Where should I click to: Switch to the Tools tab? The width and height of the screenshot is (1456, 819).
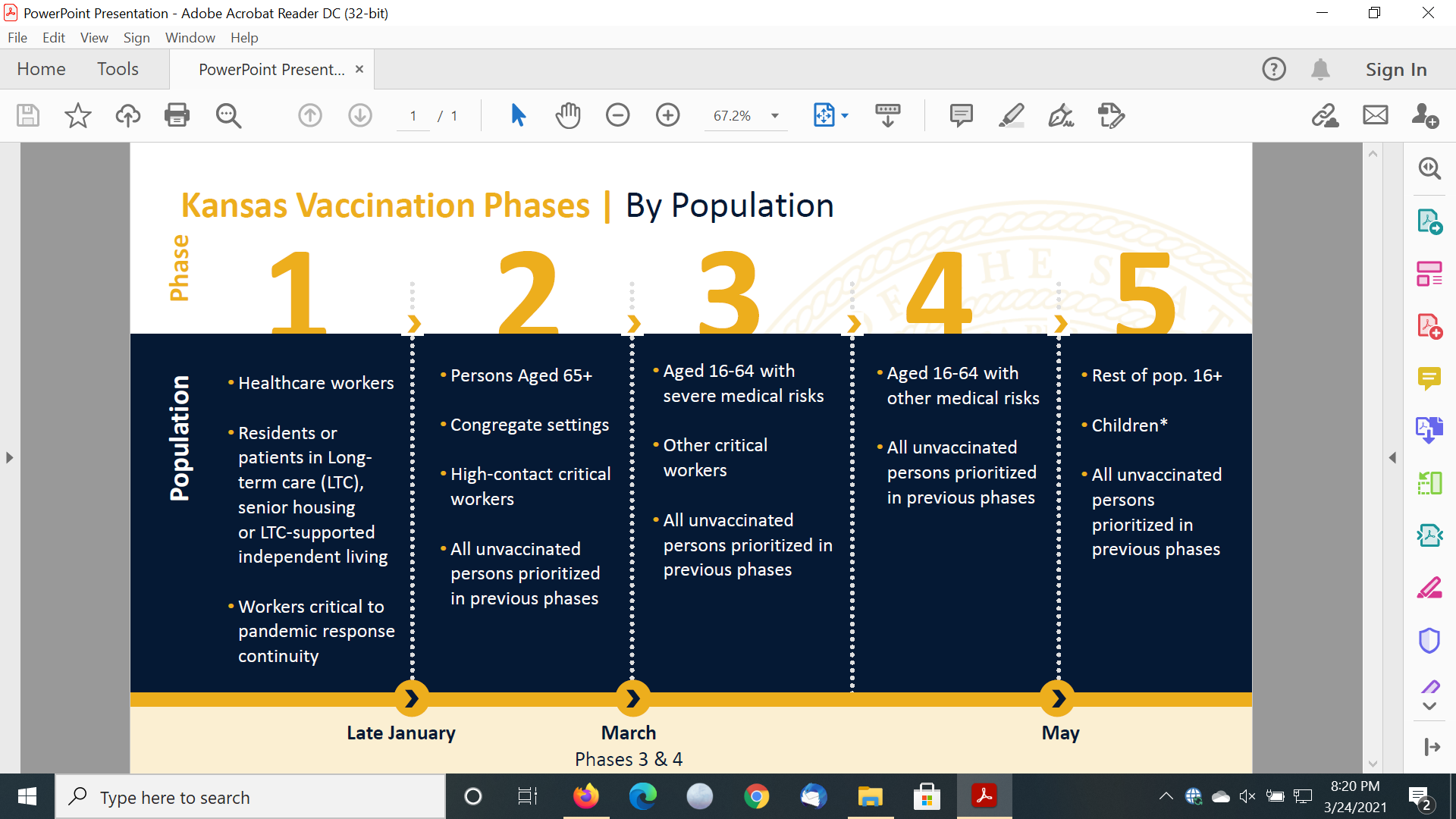118,69
